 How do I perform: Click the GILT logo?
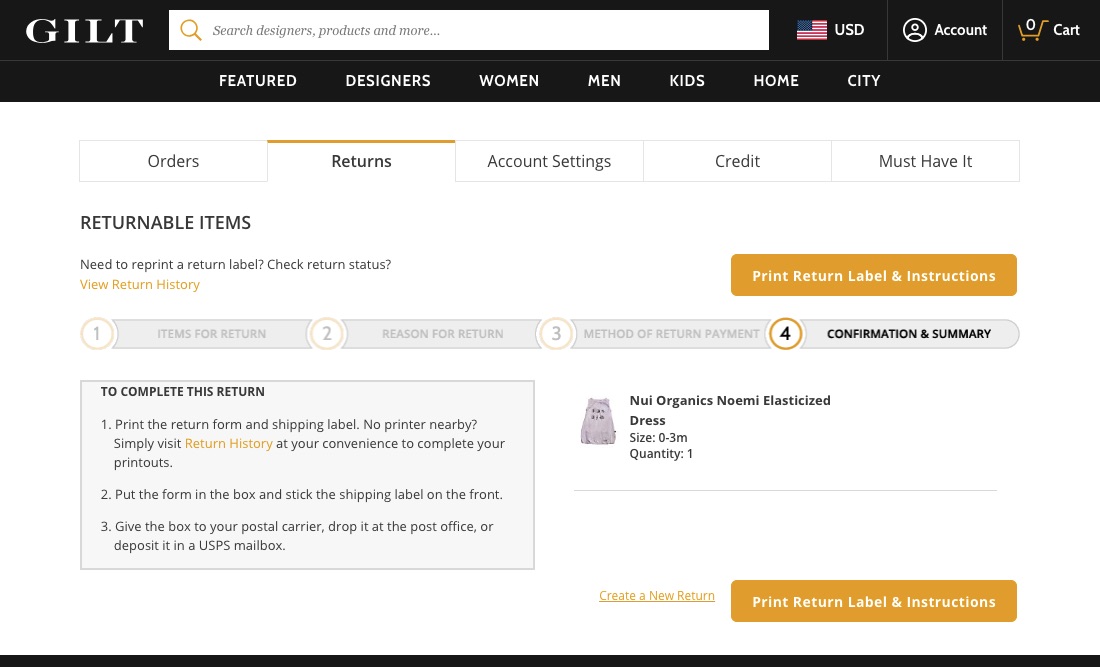(84, 31)
